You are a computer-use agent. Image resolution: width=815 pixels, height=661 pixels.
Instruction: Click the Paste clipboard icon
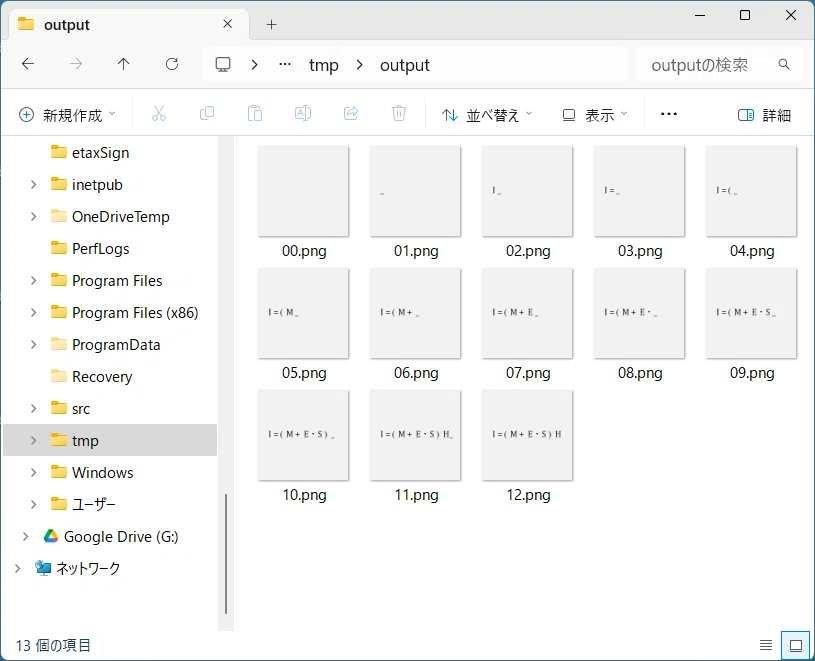click(x=255, y=114)
